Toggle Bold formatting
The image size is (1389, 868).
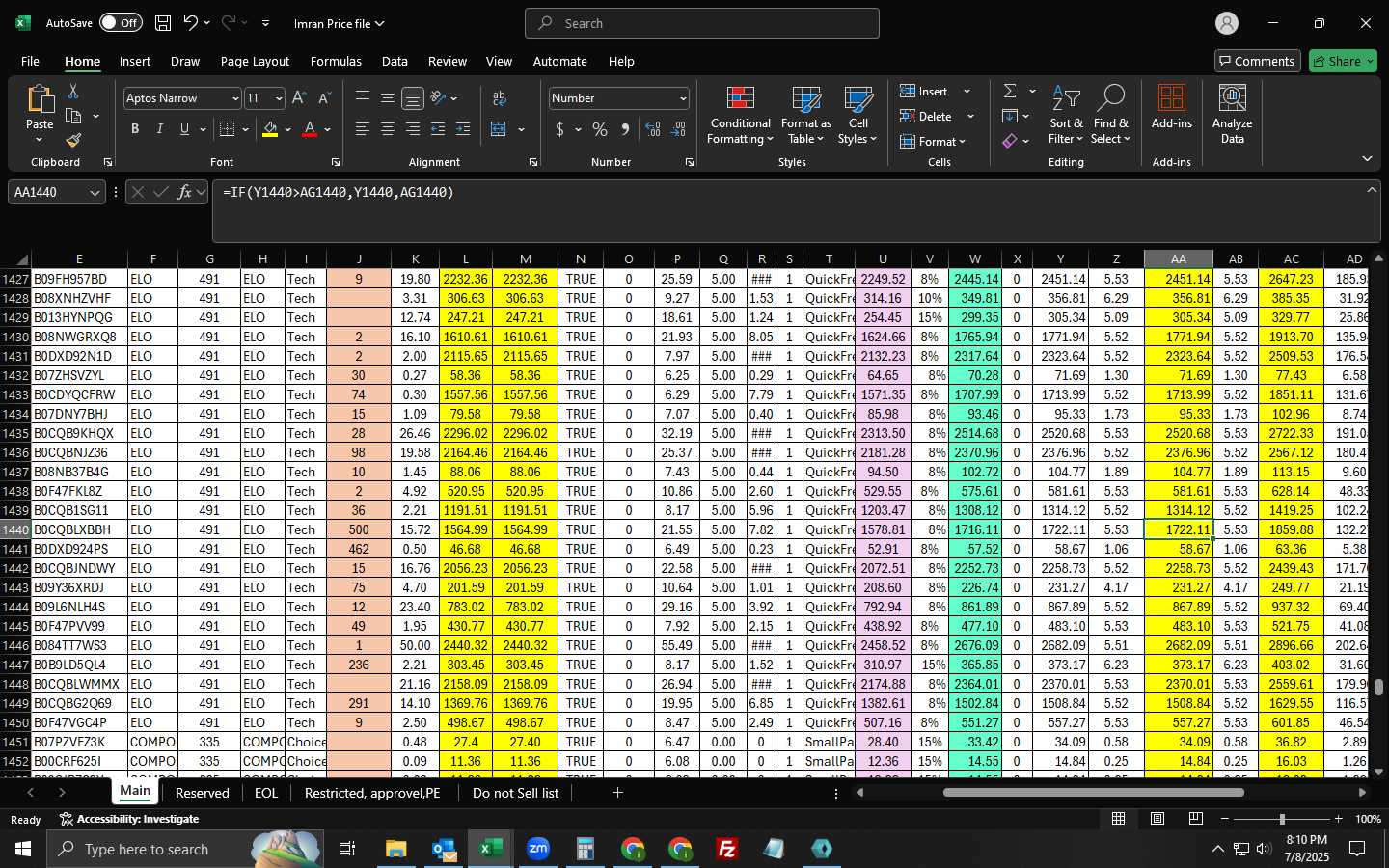coord(135,129)
